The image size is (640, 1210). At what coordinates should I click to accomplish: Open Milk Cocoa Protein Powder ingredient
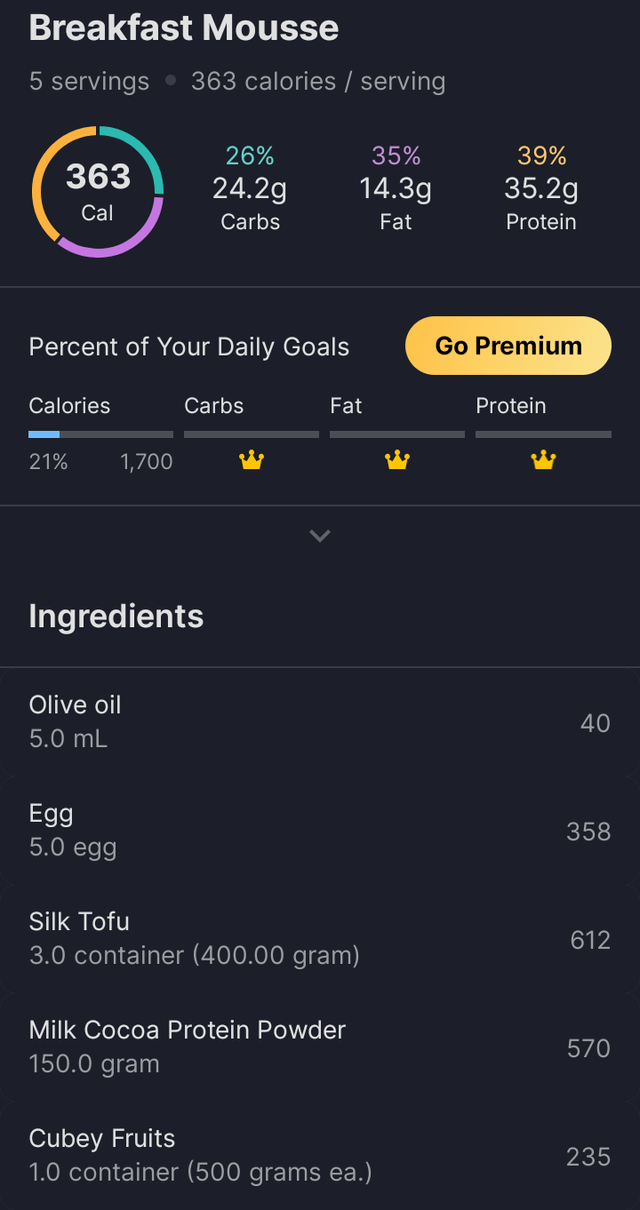click(320, 1047)
